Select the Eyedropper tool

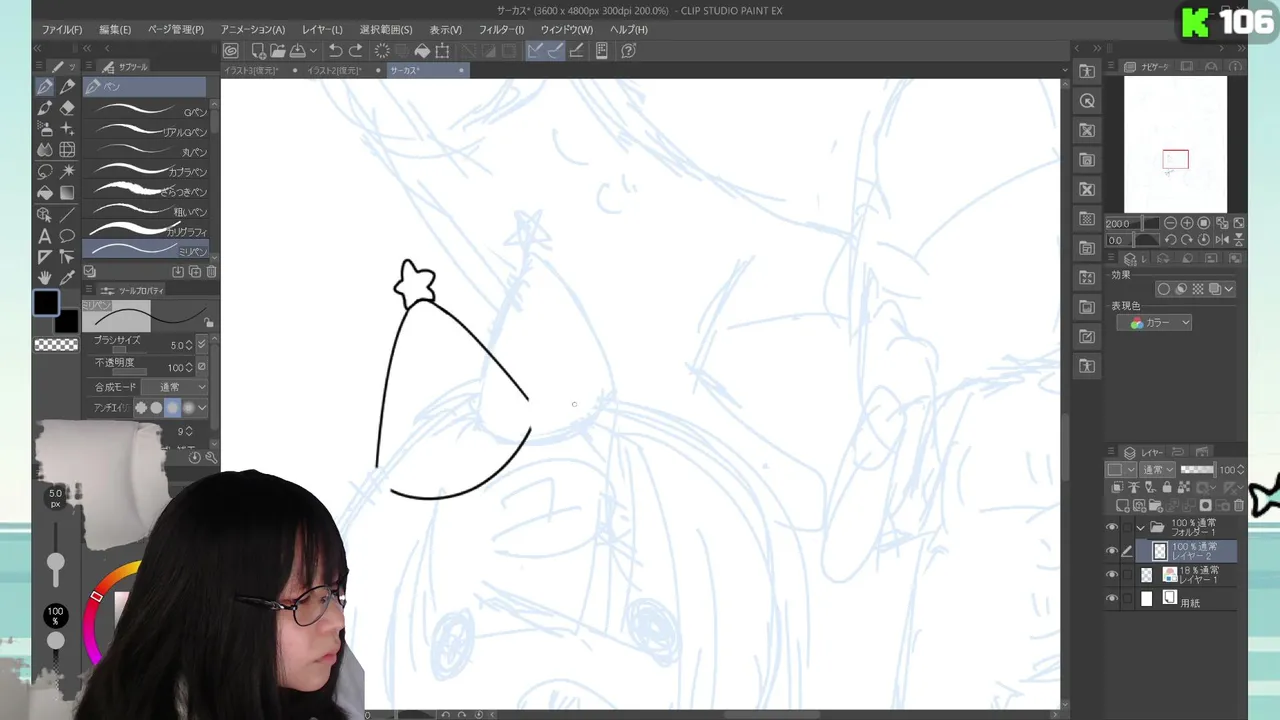click(x=67, y=278)
